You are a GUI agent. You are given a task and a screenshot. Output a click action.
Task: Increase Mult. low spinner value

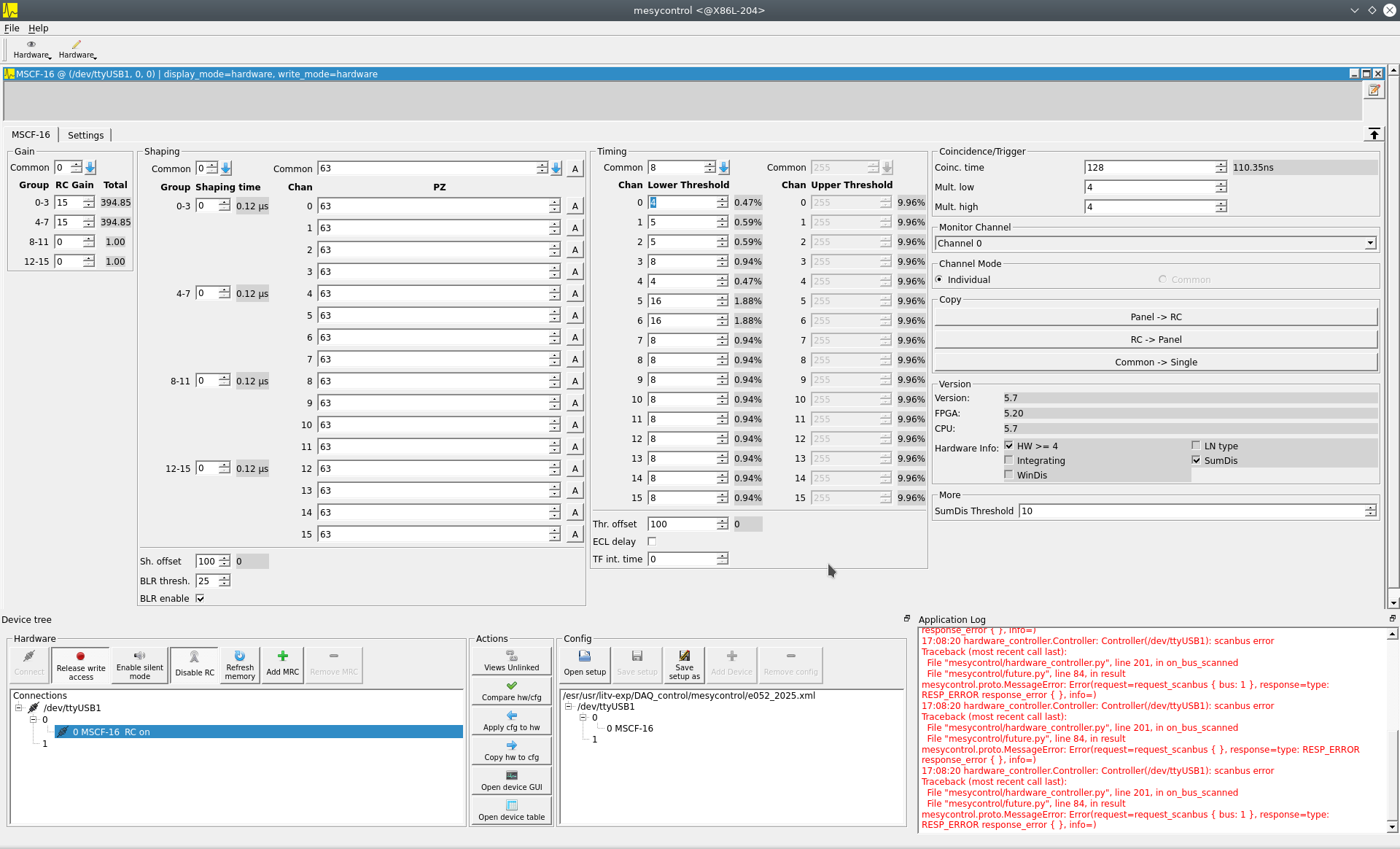[1221, 184]
